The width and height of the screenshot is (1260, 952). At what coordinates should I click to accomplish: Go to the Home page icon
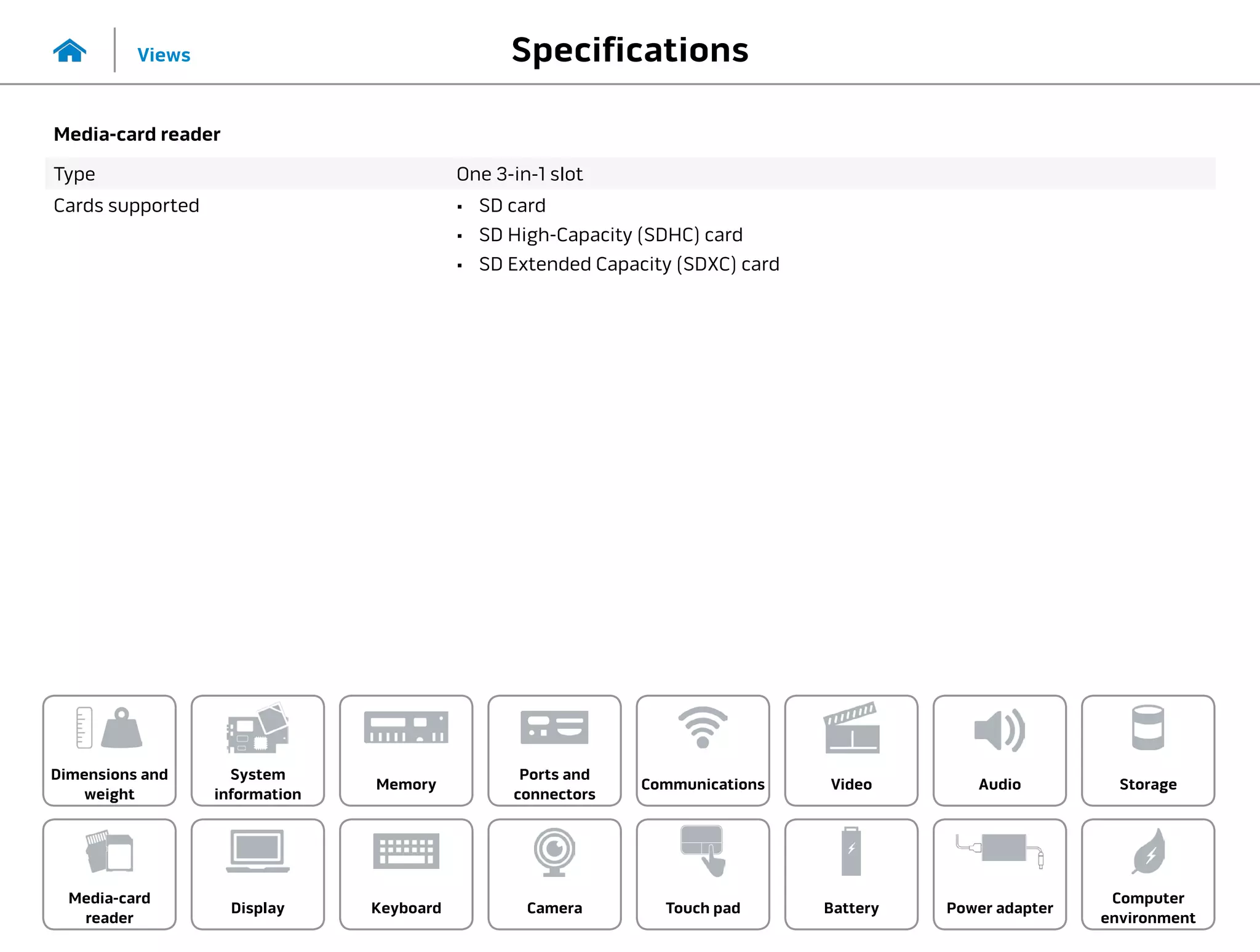(70, 50)
